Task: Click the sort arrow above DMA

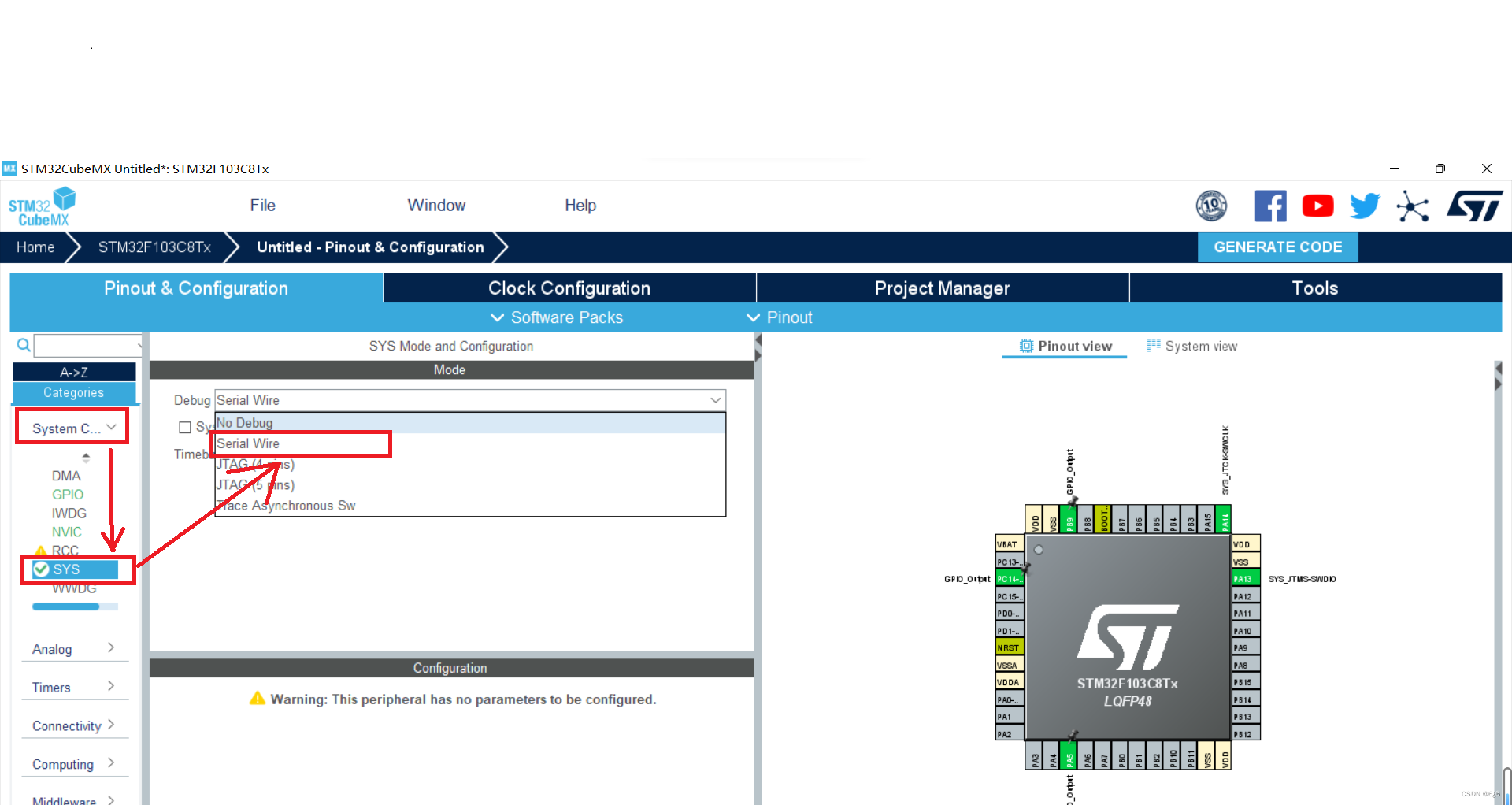Action: (x=86, y=457)
